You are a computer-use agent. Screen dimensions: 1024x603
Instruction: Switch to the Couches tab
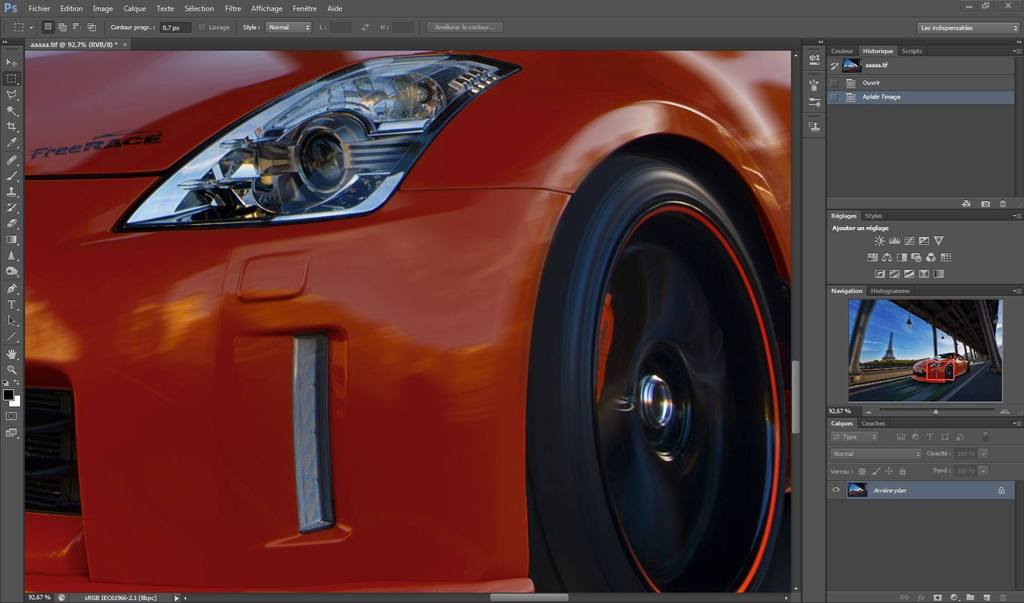pyautogui.click(x=873, y=423)
